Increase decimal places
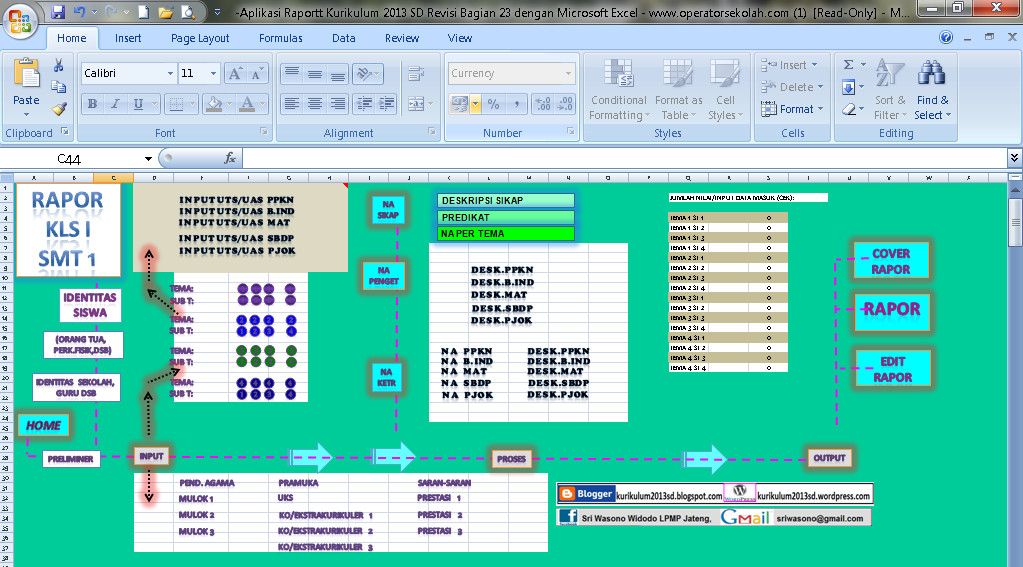Screen dimensions: 1023x567 tap(543, 103)
